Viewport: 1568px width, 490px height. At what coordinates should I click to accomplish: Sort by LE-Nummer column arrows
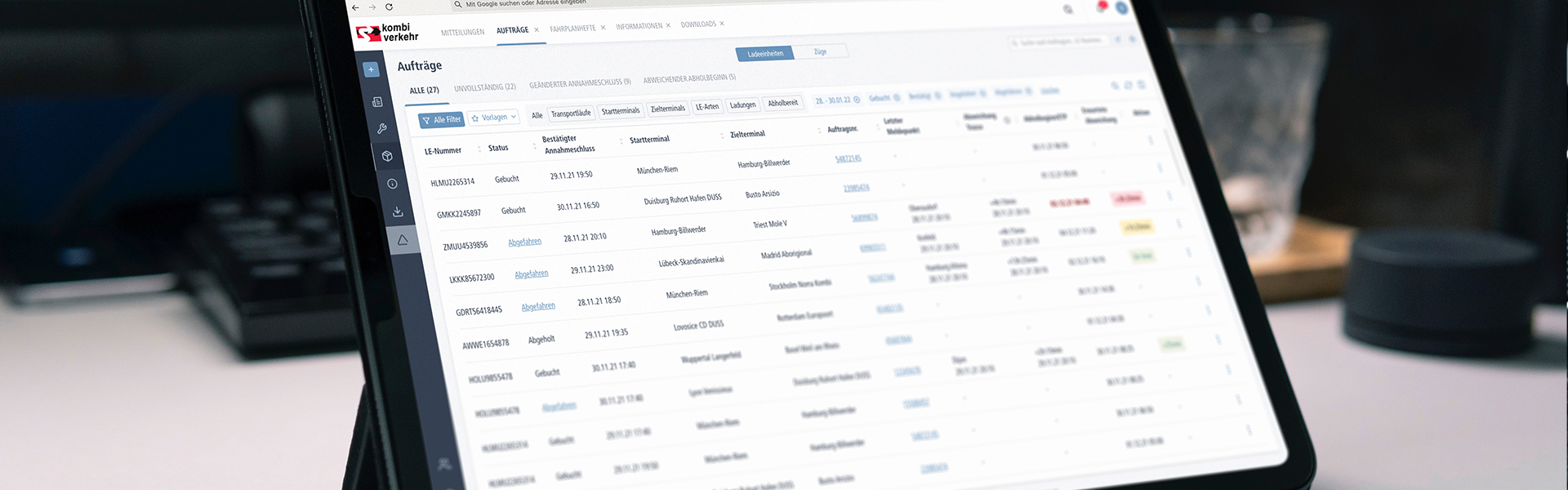click(x=479, y=149)
